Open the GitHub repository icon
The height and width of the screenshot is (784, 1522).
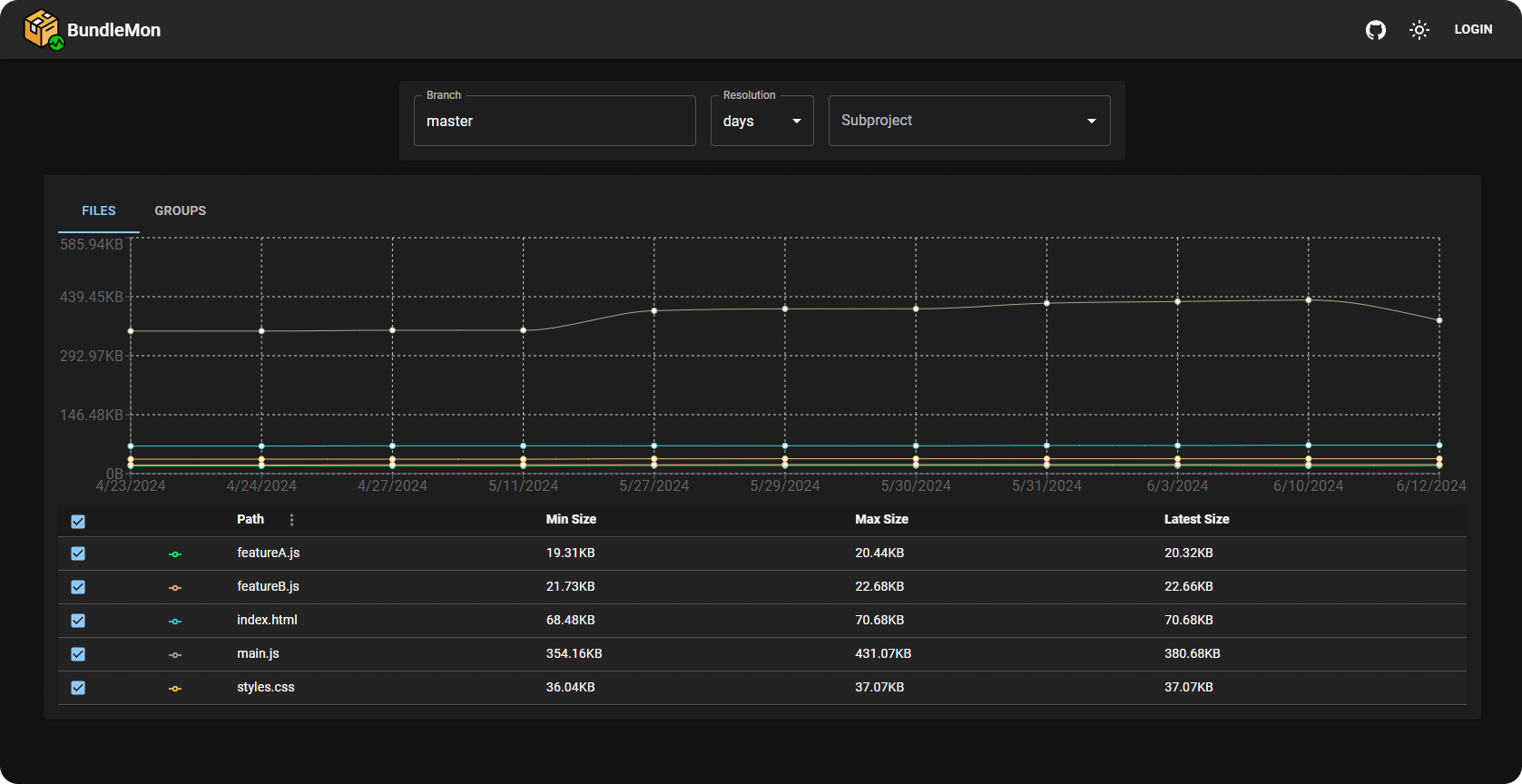[1376, 30]
